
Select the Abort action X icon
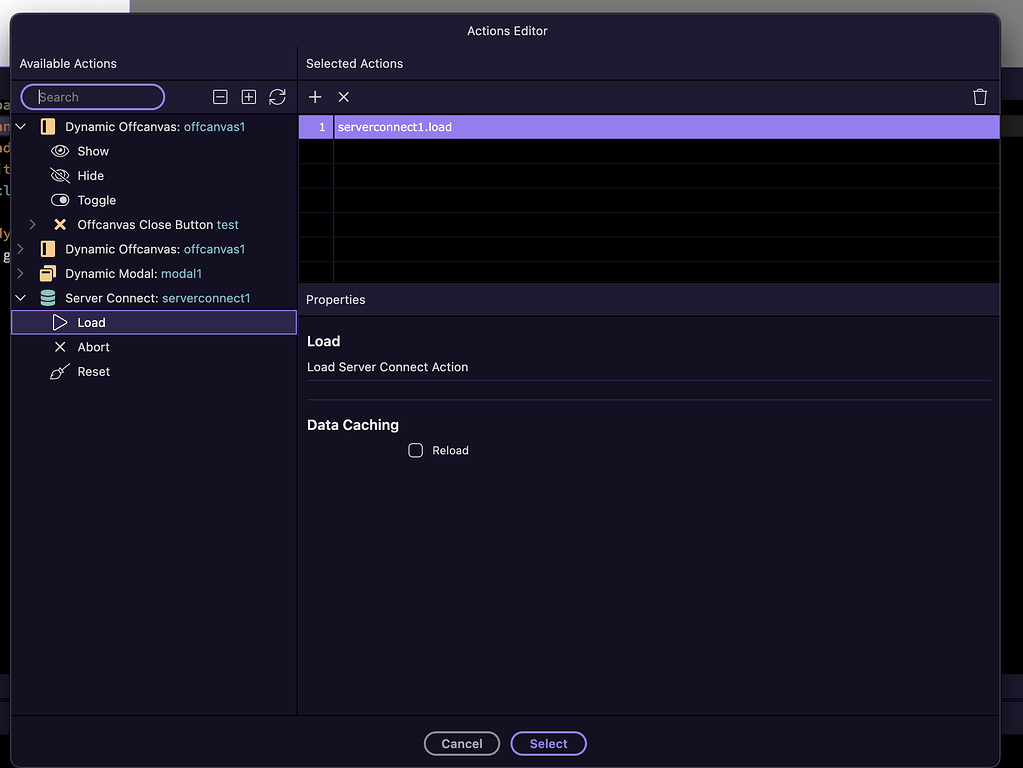click(60, 347)
